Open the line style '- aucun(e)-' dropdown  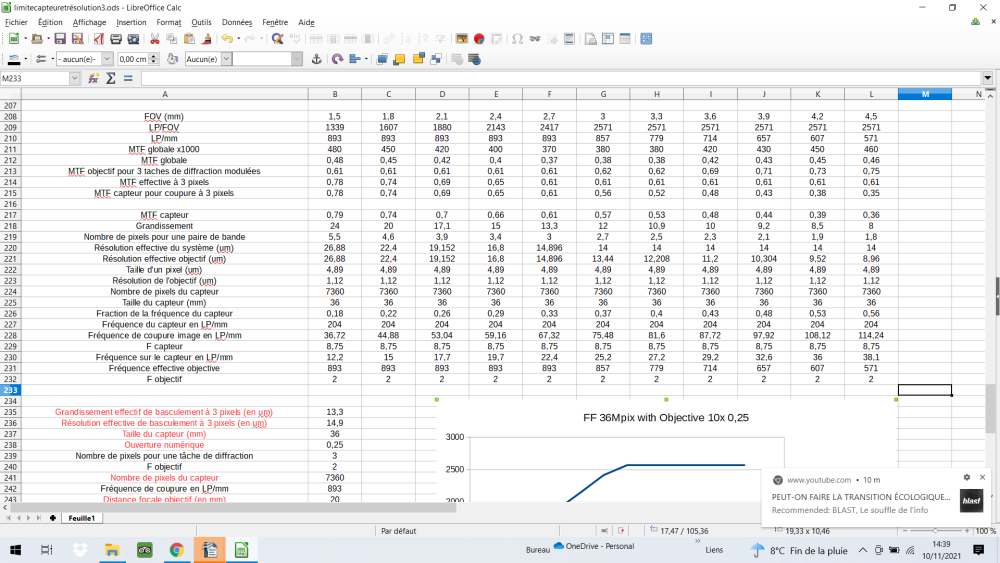pos(110,59)
